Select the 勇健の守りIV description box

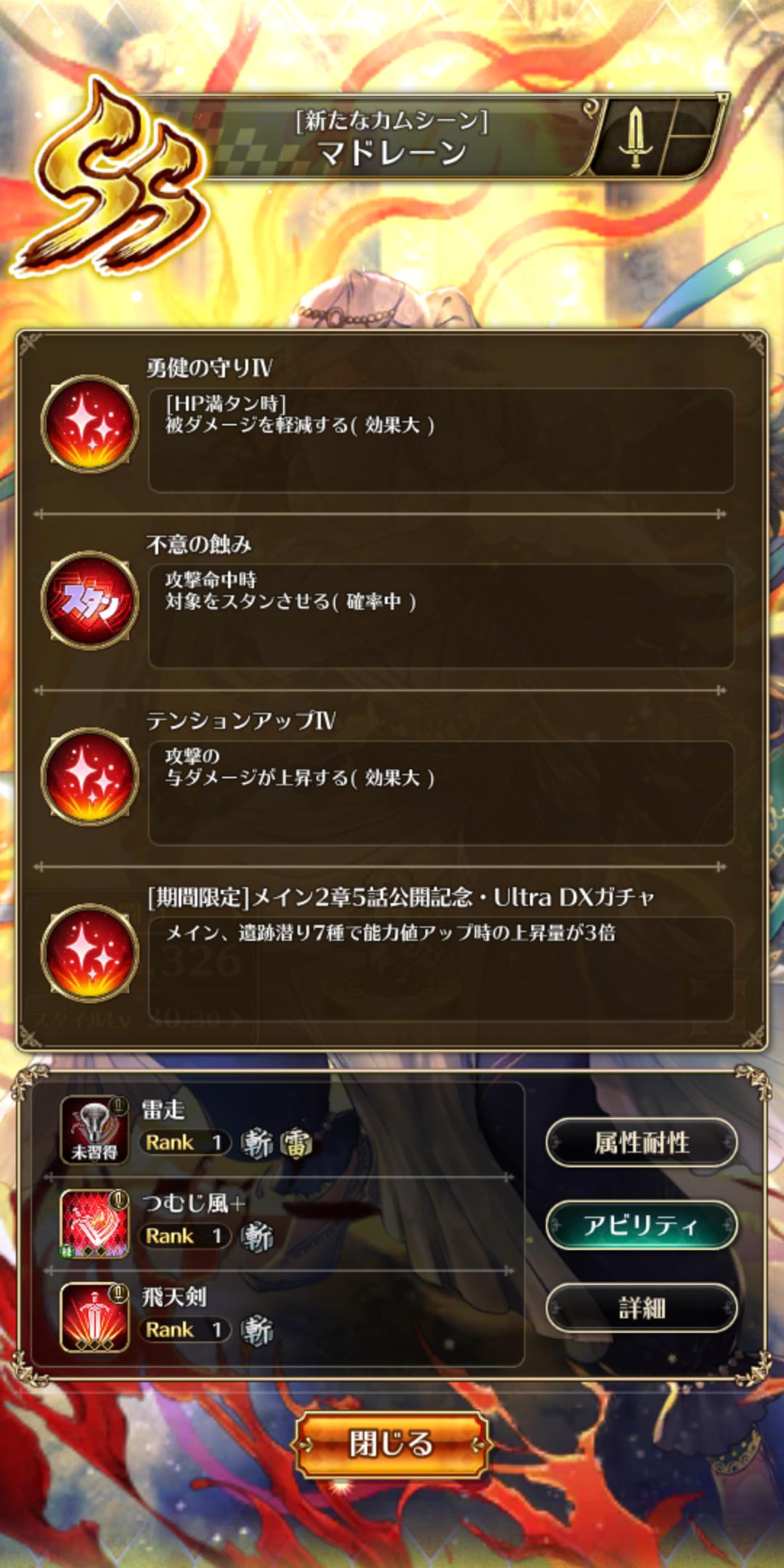[x=441, y=441]
